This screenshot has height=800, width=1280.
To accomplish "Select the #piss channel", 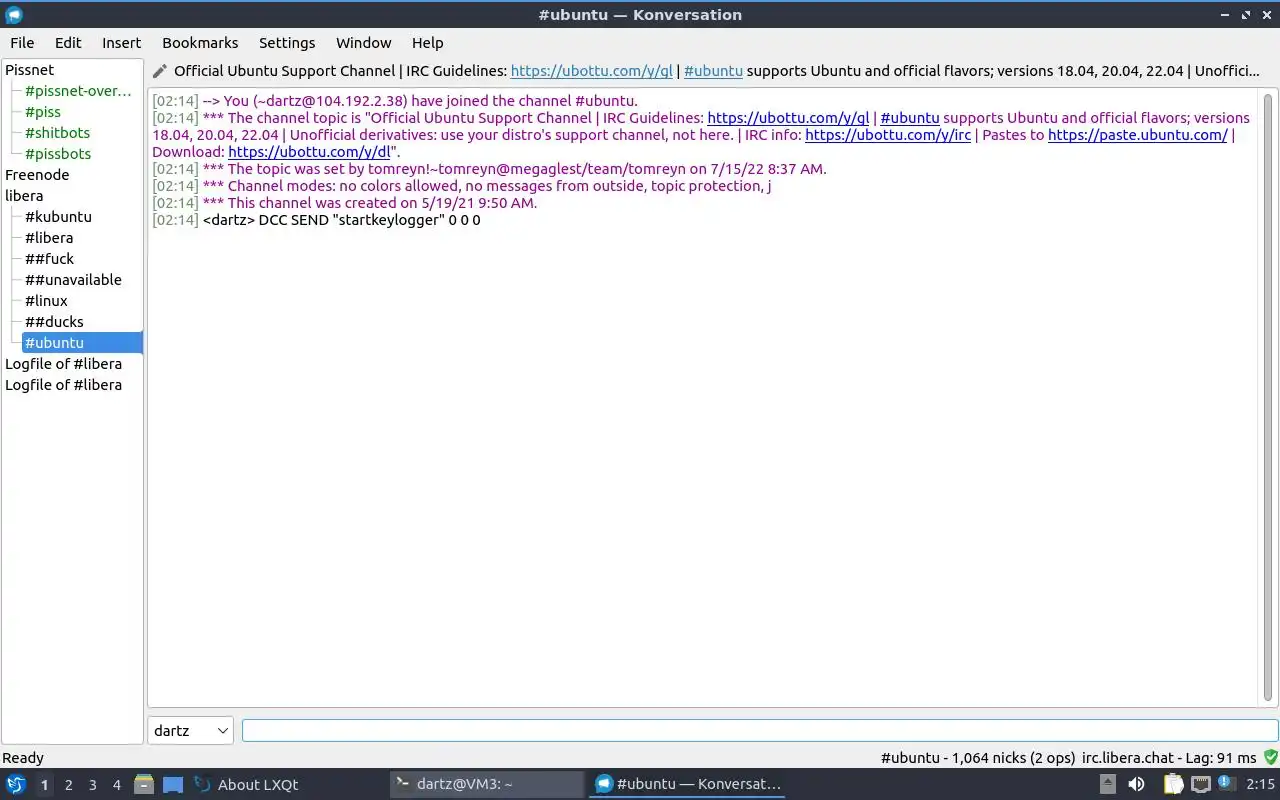I will 43,112.
